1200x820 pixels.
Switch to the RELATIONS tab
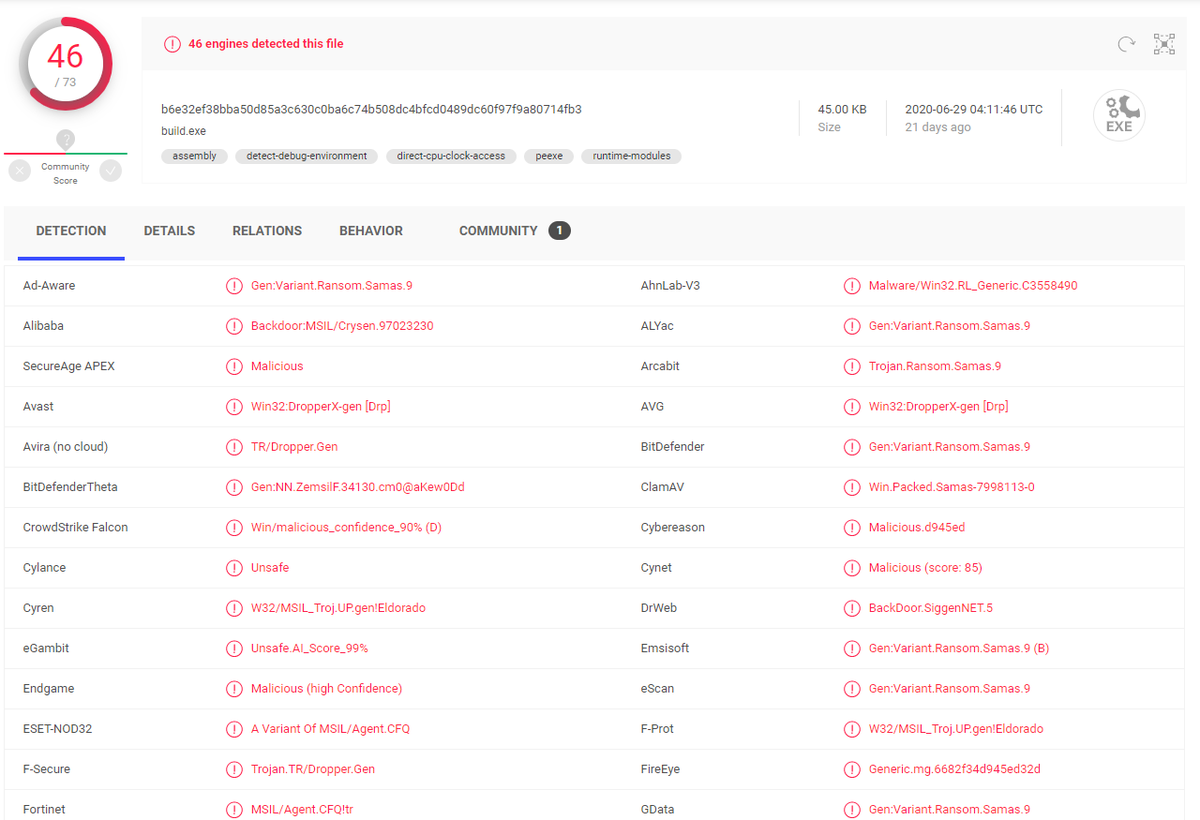[x=267, y=231]
